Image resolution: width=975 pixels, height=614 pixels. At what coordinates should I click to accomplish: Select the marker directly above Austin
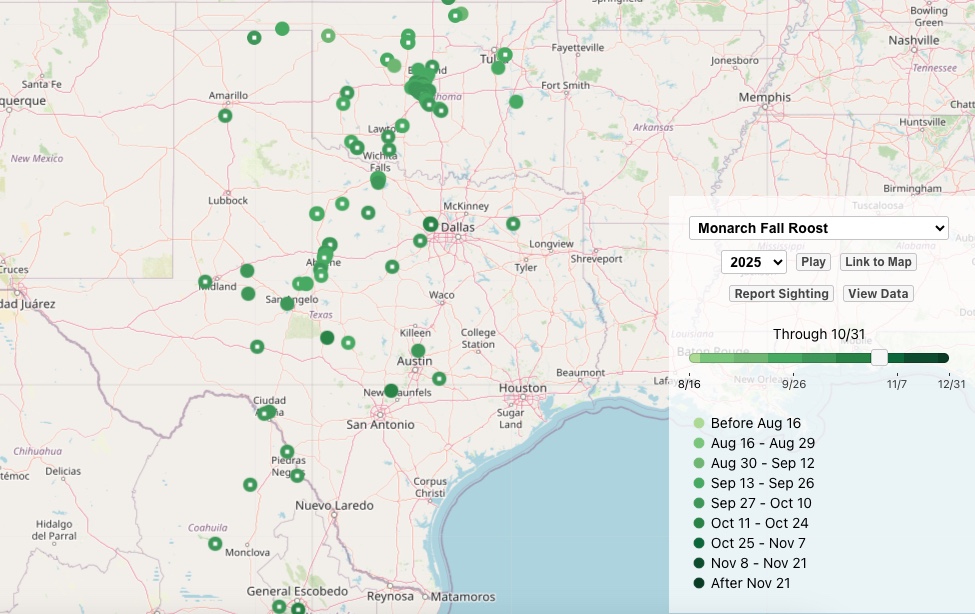[418, 350]
